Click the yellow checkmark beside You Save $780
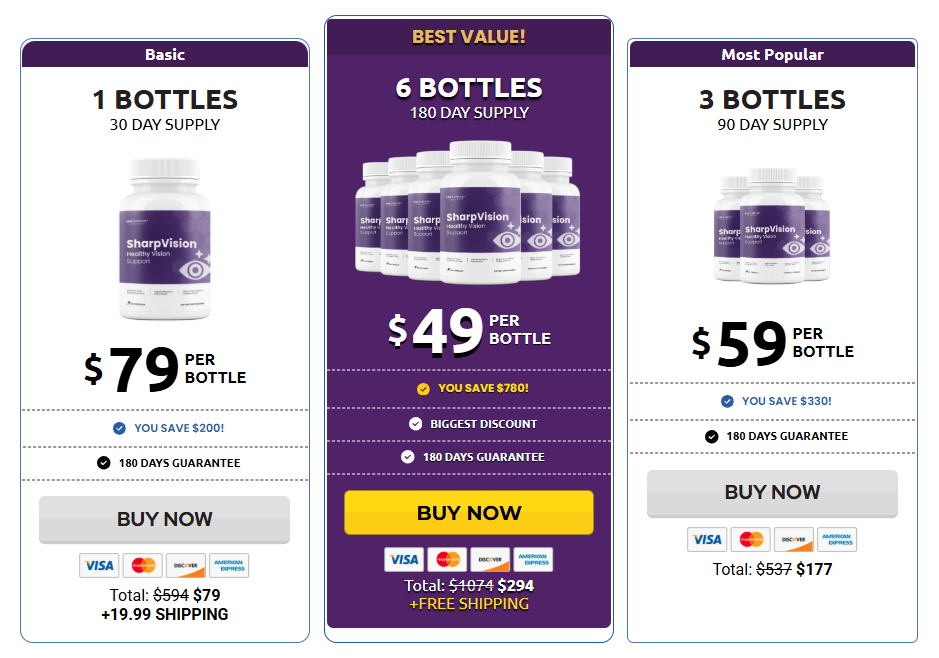 [423, 389]
